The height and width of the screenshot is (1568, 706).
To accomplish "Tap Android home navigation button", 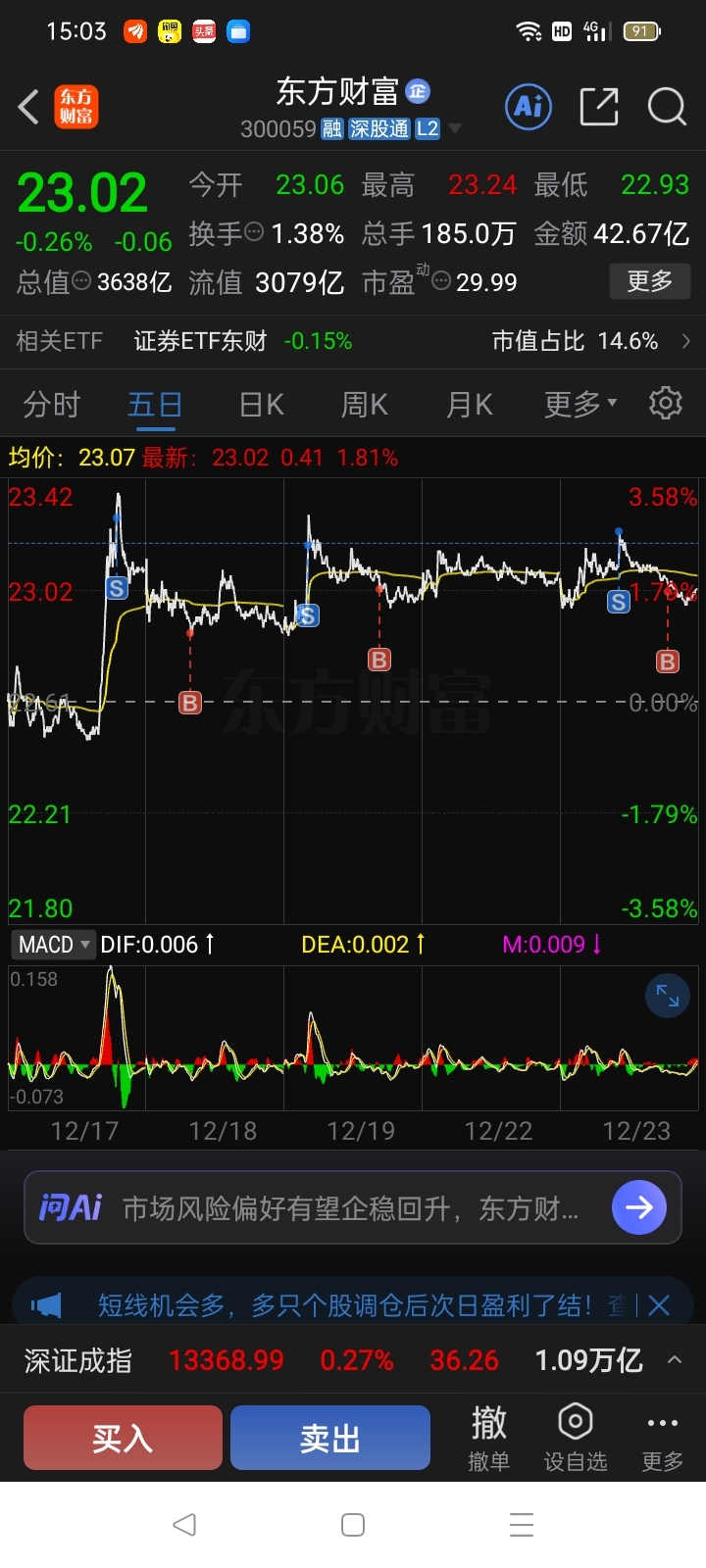I will tap(353, 1524).
